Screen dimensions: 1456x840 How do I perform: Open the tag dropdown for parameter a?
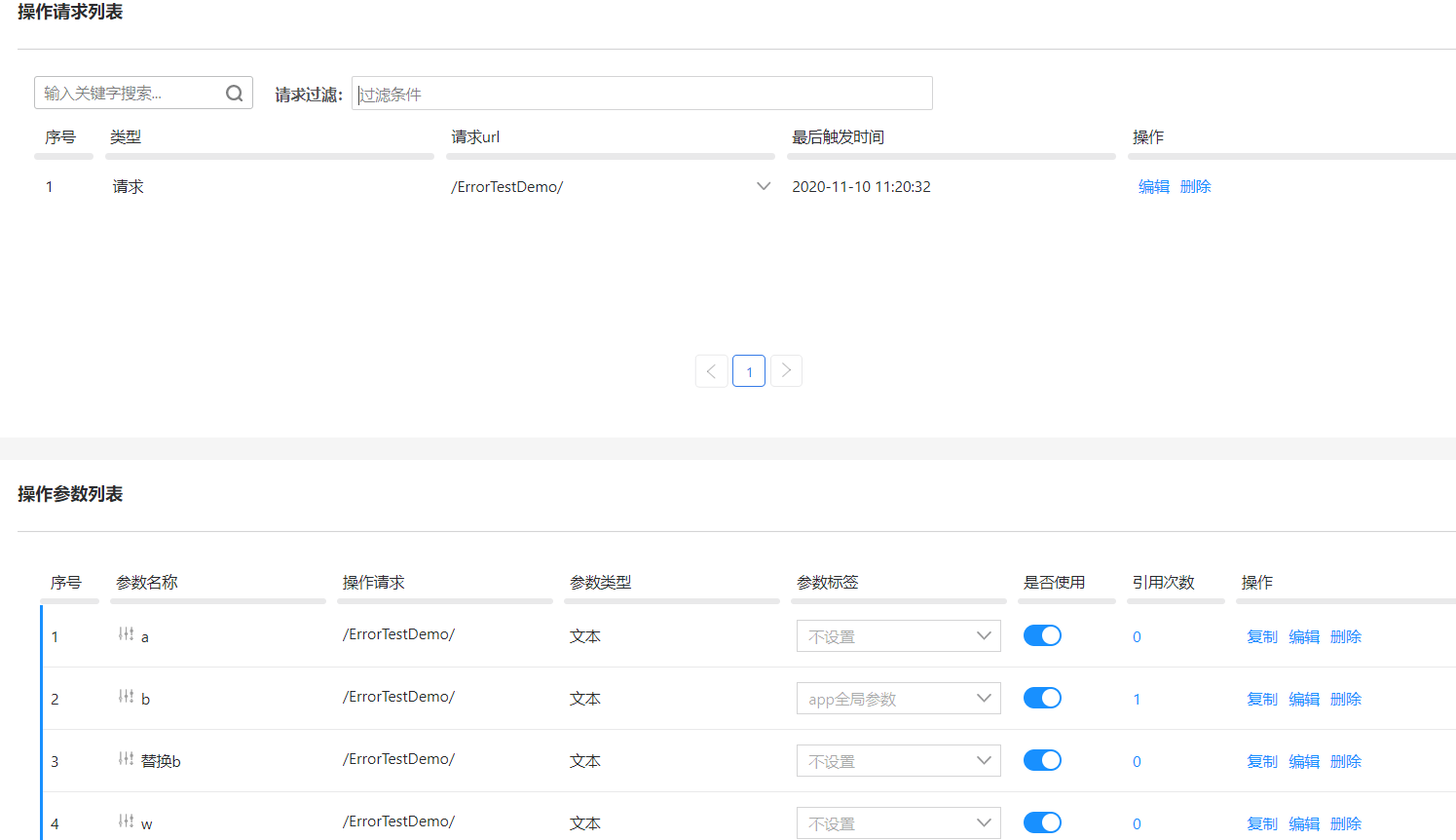(x=897, y=636)
